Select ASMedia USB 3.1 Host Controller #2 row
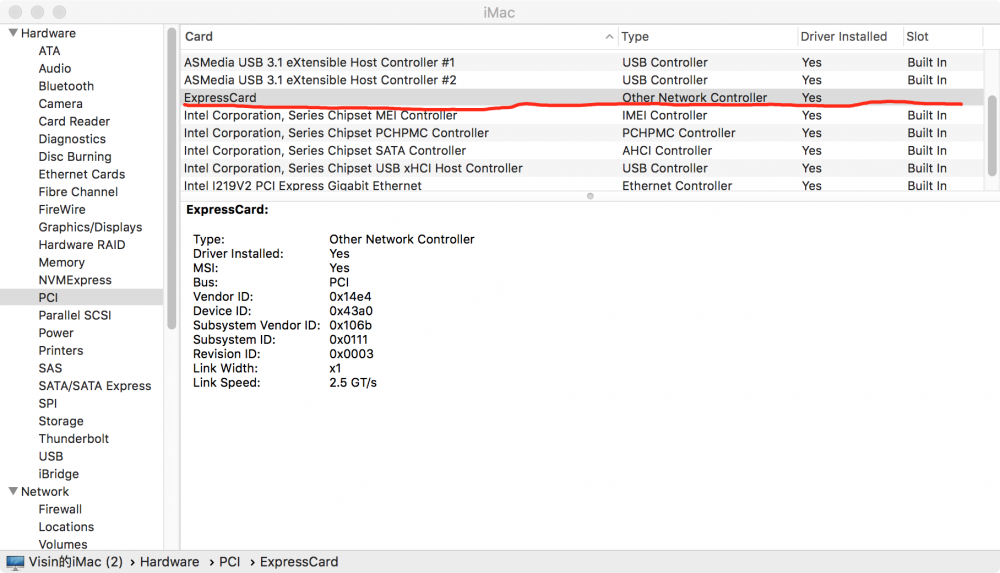The image size is (1000, 573). (x=581, y=80)
